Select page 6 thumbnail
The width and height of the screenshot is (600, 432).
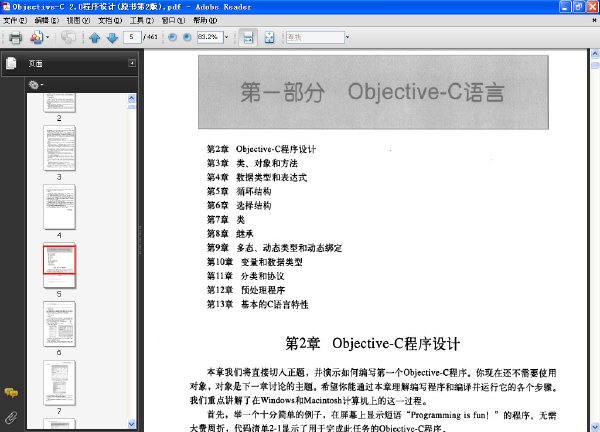(59, 324)
